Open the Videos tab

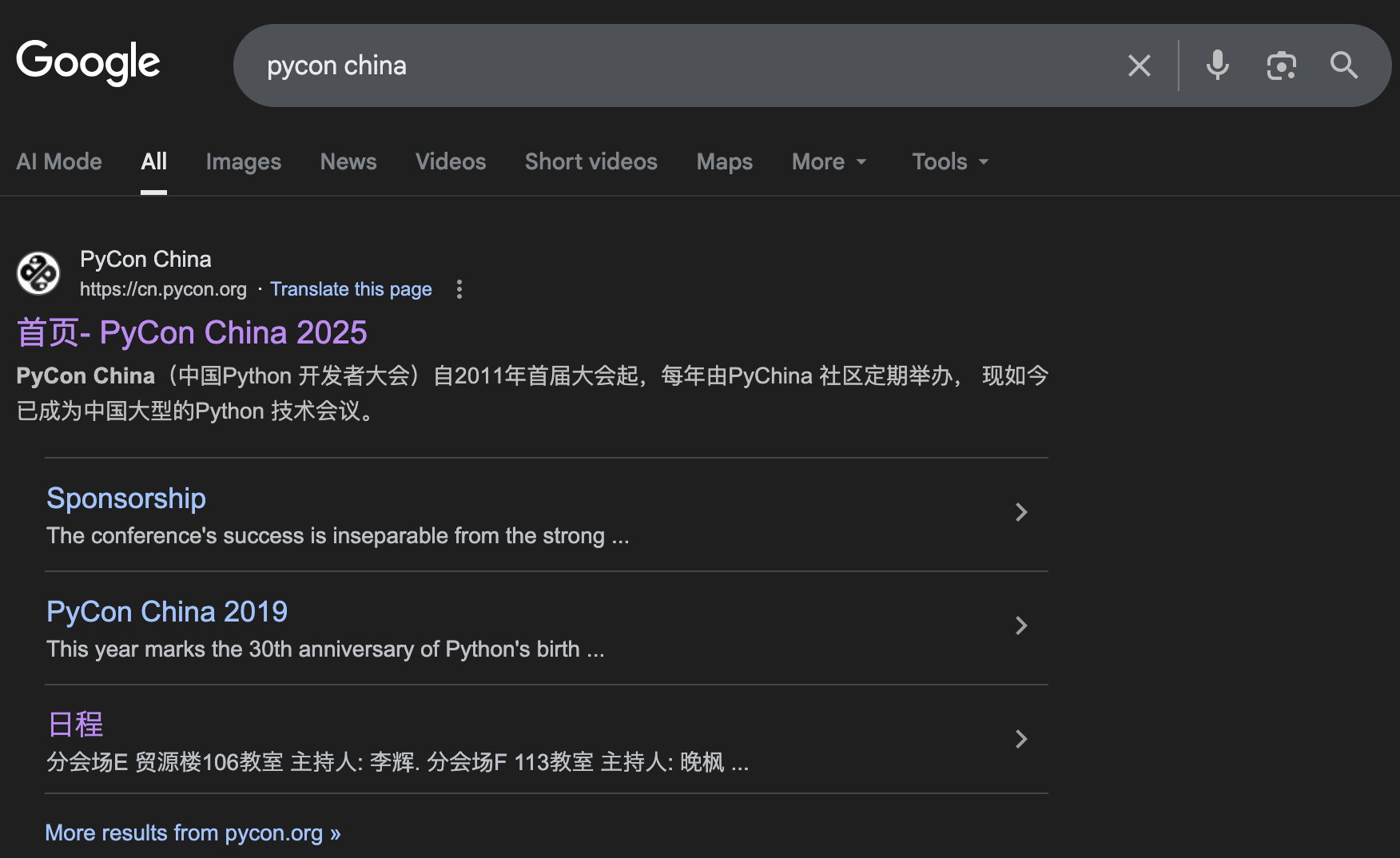pos(451,162)
